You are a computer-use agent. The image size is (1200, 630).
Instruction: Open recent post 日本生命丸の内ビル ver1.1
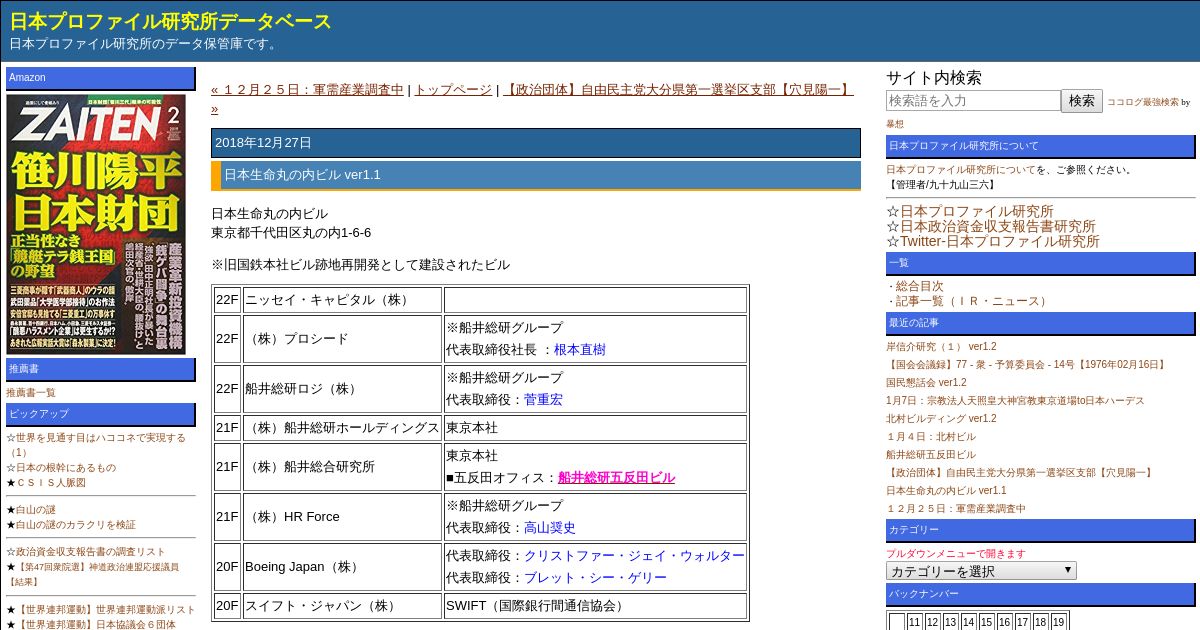pos(946,490)
